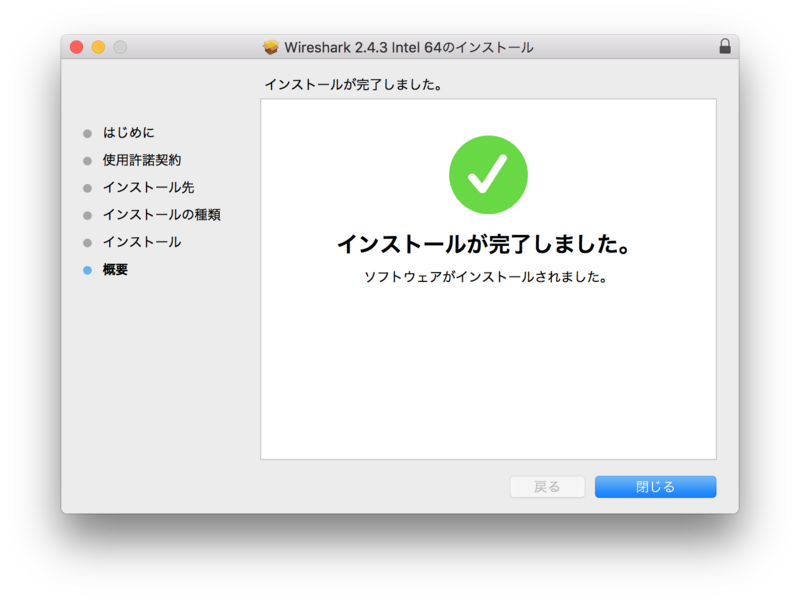Click the blue 閉じる button
Image resolution: width=800 pixels, height=601 pixels.
655,487
